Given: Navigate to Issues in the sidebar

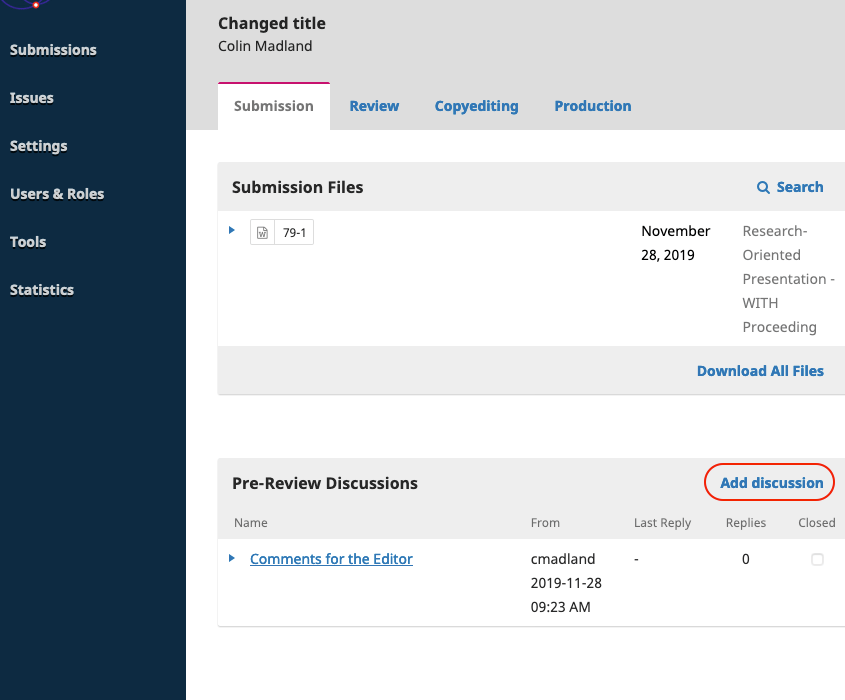Looking at the screenshot, I should (32, 98).
